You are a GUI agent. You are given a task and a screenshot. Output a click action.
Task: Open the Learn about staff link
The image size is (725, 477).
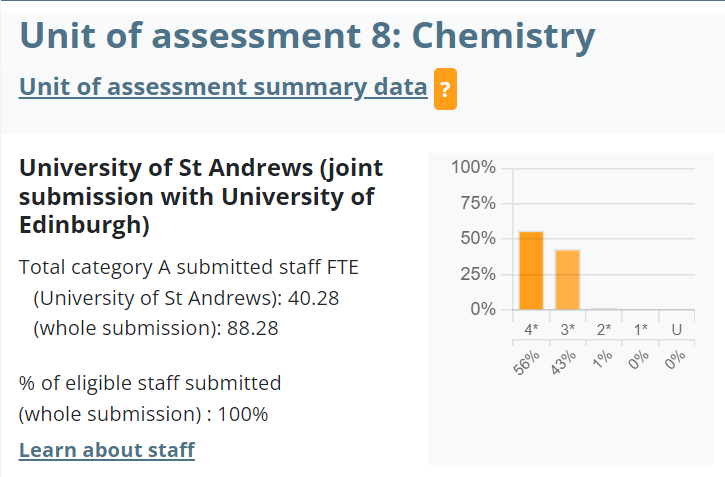107,450
